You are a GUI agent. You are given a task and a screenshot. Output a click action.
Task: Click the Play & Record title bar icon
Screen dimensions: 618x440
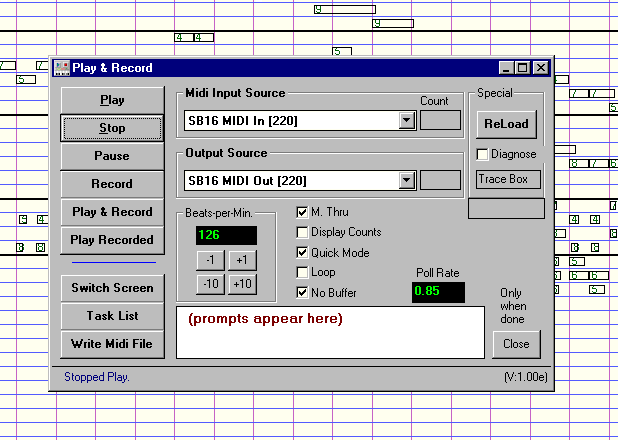(x=61, y=68)
